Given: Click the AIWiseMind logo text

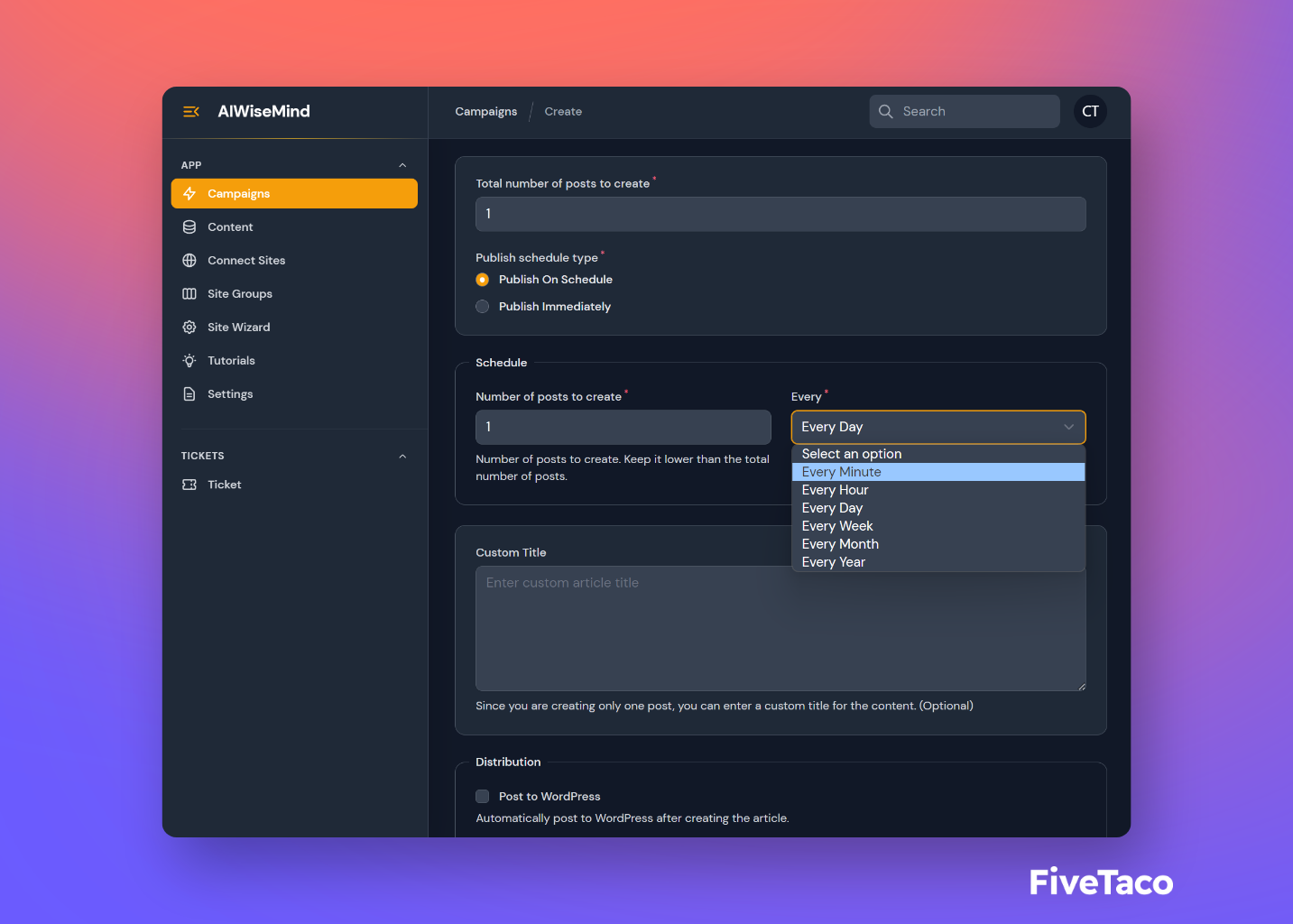Looking at the screenshot, I should click(263, 111).
